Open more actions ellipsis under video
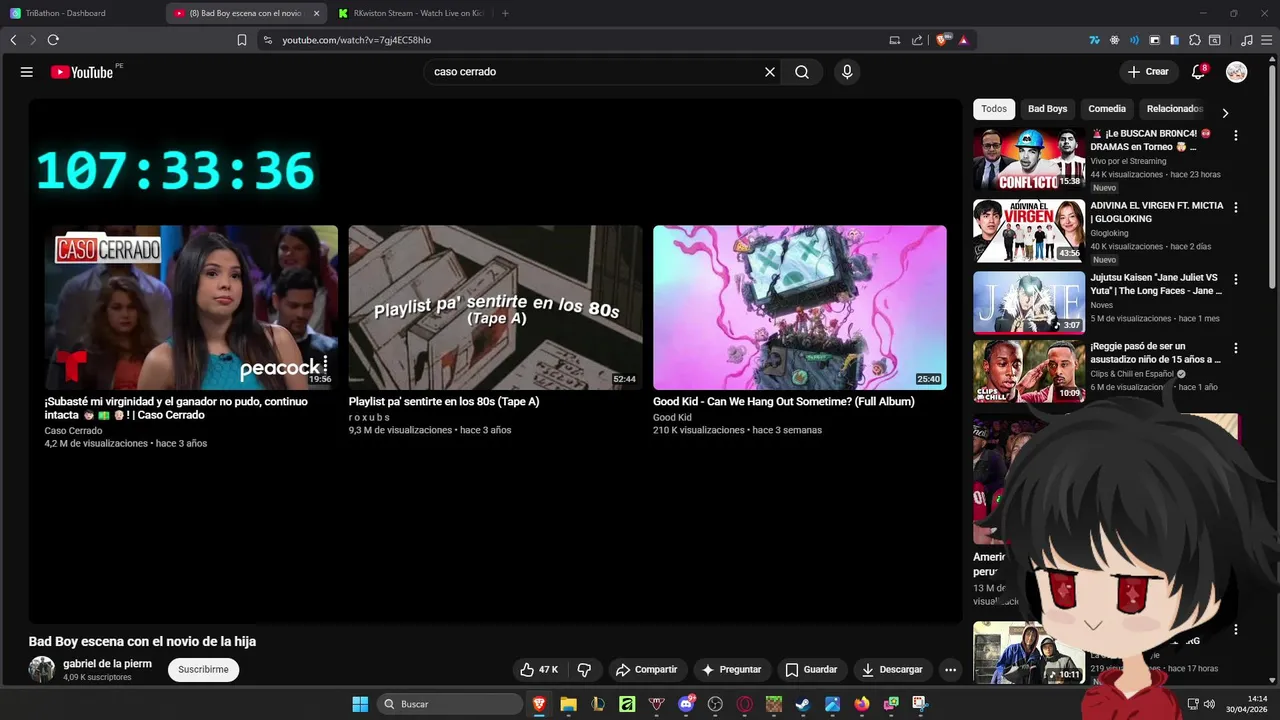The height and width of the screenshot is (720, 1280). pyautogui.click(x=950, y=670)
